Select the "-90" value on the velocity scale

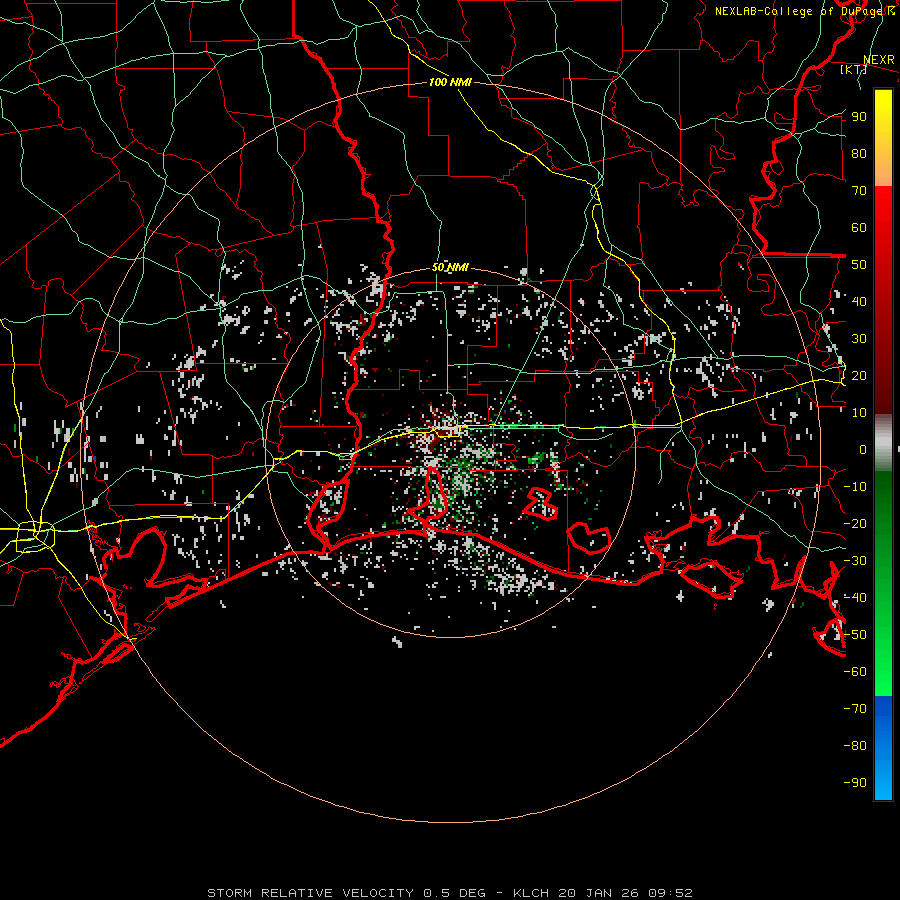coord(855,783)
